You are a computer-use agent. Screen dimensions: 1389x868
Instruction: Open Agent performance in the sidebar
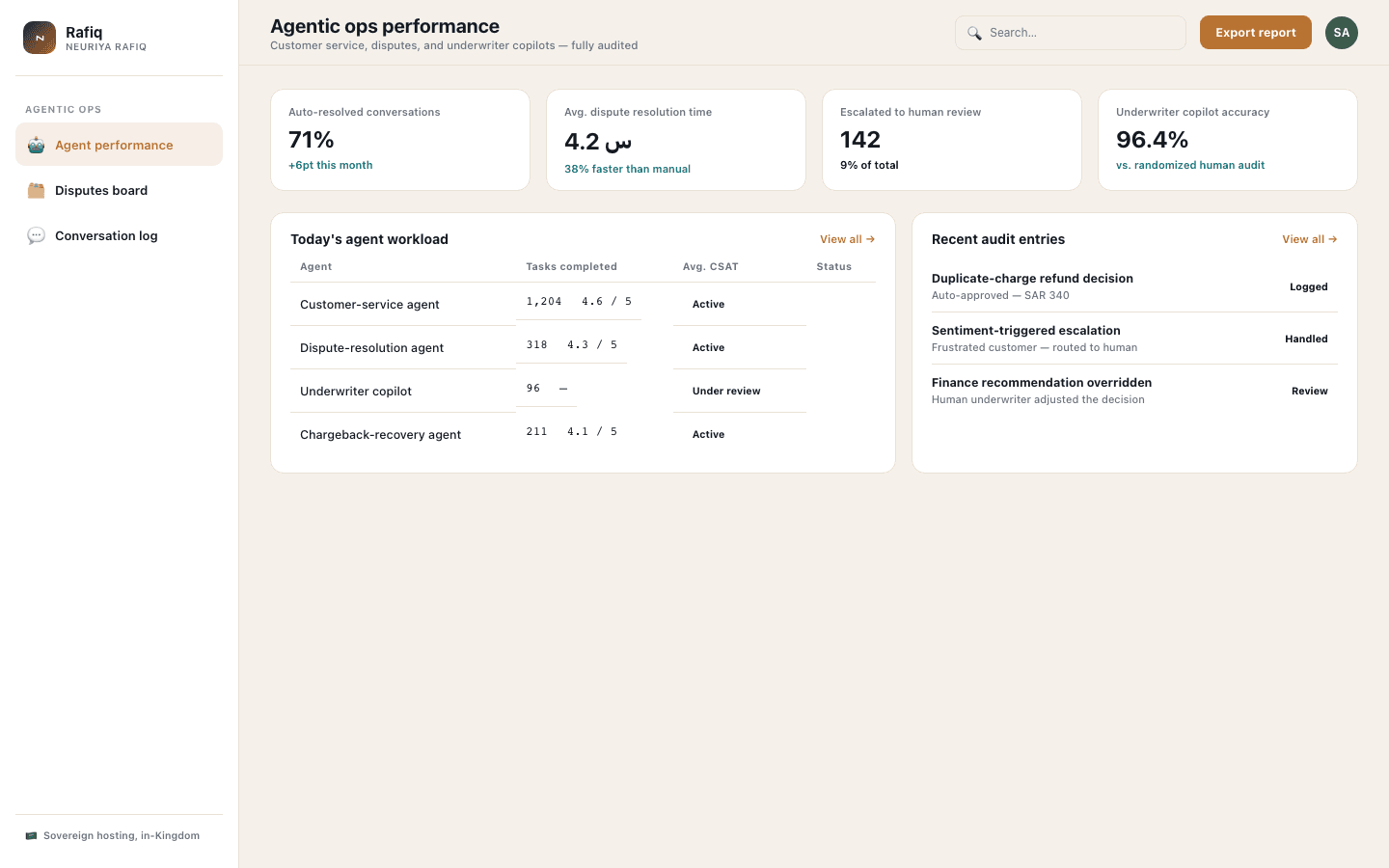pos(119,145)
